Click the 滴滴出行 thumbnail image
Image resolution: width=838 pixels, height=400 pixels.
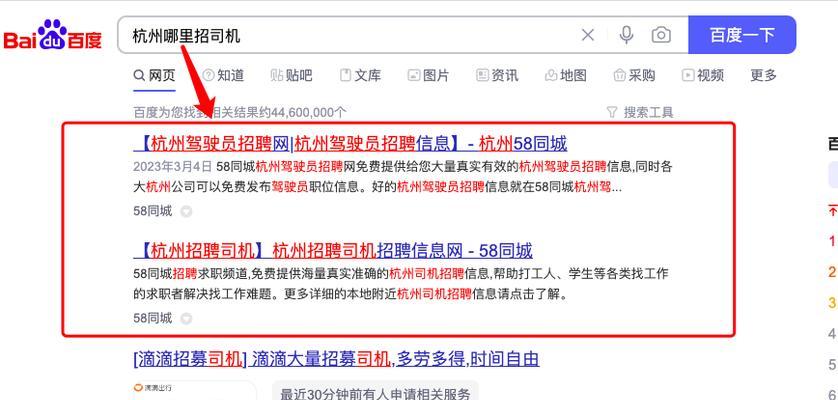(x=195, y=390)
